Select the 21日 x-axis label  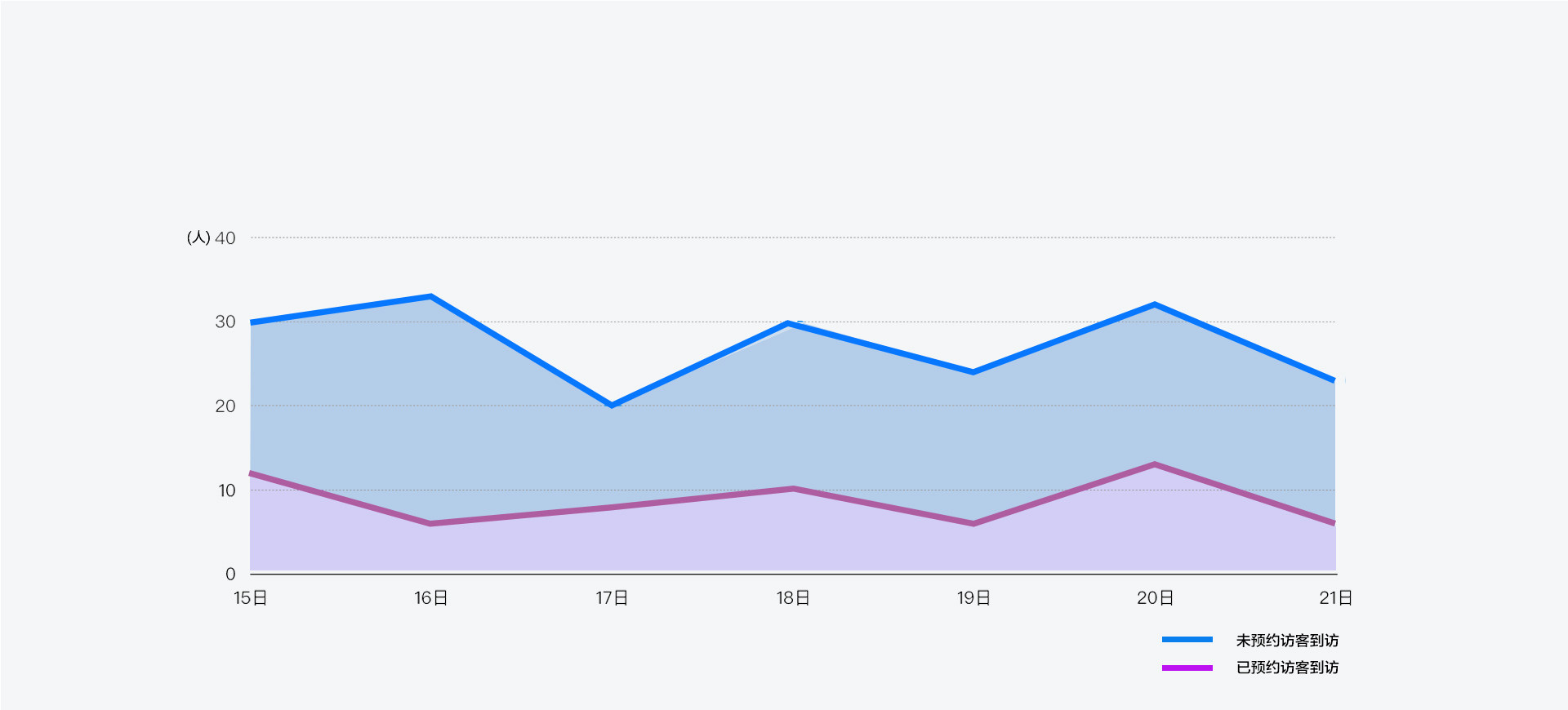point(1335,598)
